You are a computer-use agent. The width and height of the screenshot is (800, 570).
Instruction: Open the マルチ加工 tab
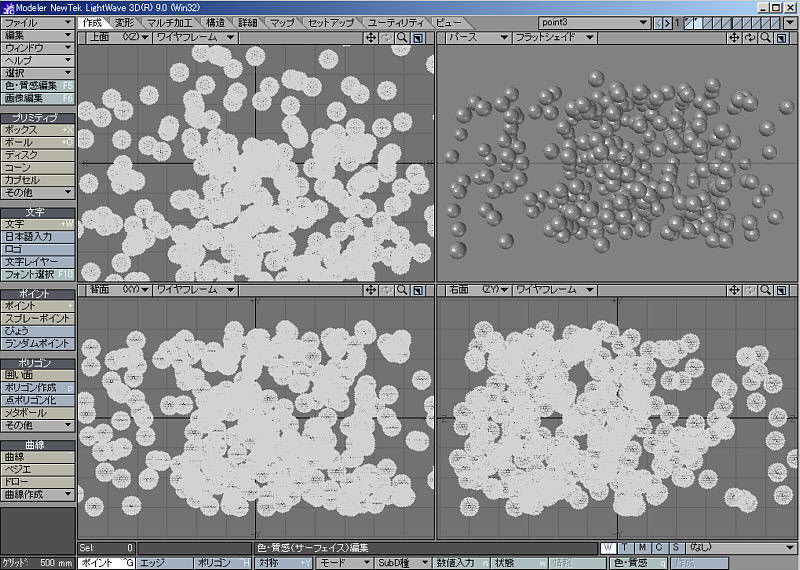pyautogui.click(x=171, y=21)
